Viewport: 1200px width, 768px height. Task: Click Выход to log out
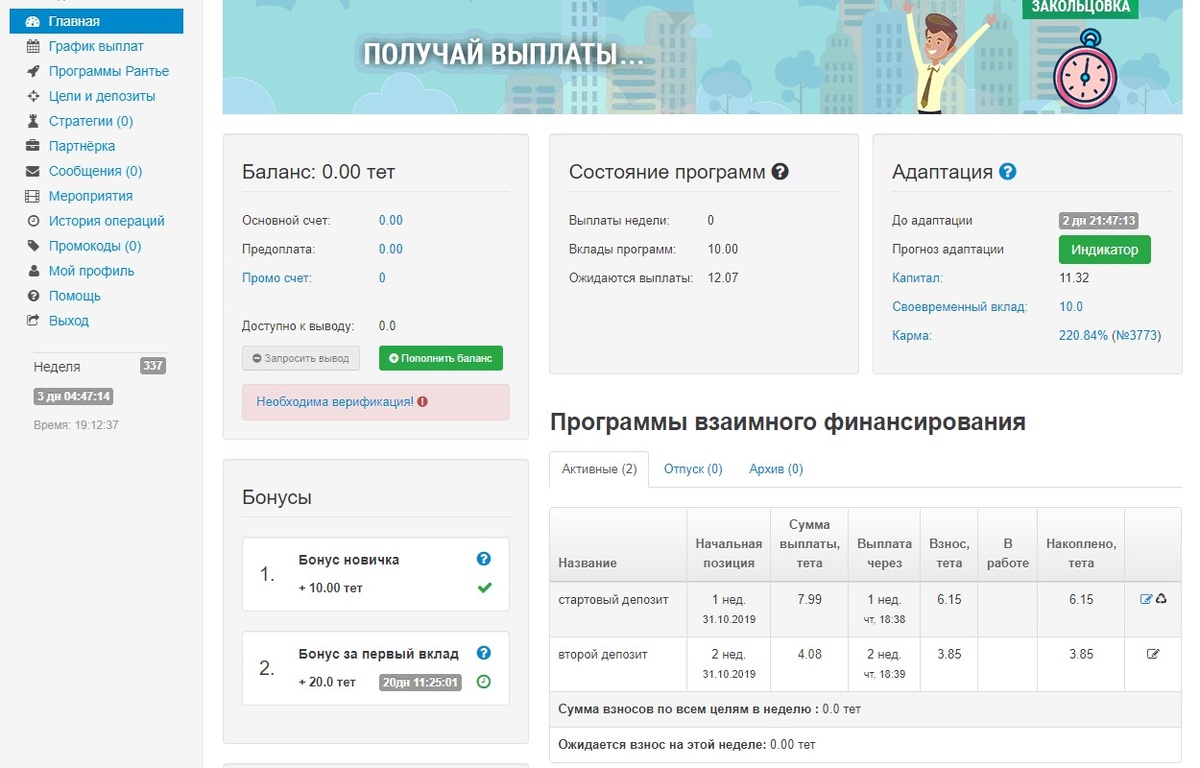click(69, 321)
